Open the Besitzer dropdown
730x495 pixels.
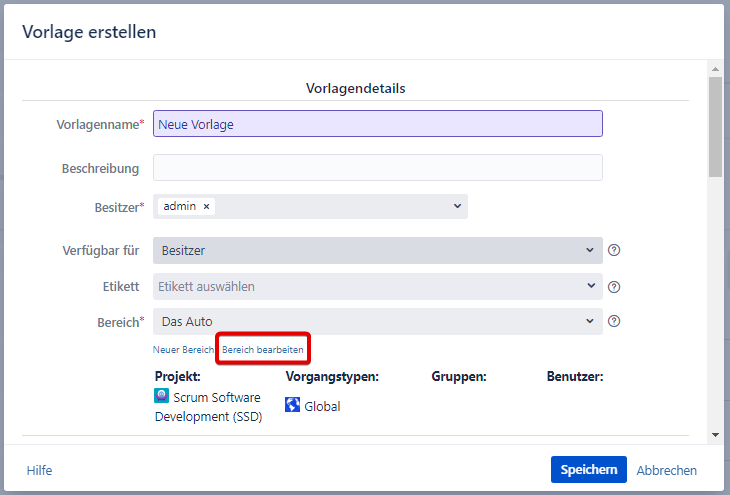457,206
